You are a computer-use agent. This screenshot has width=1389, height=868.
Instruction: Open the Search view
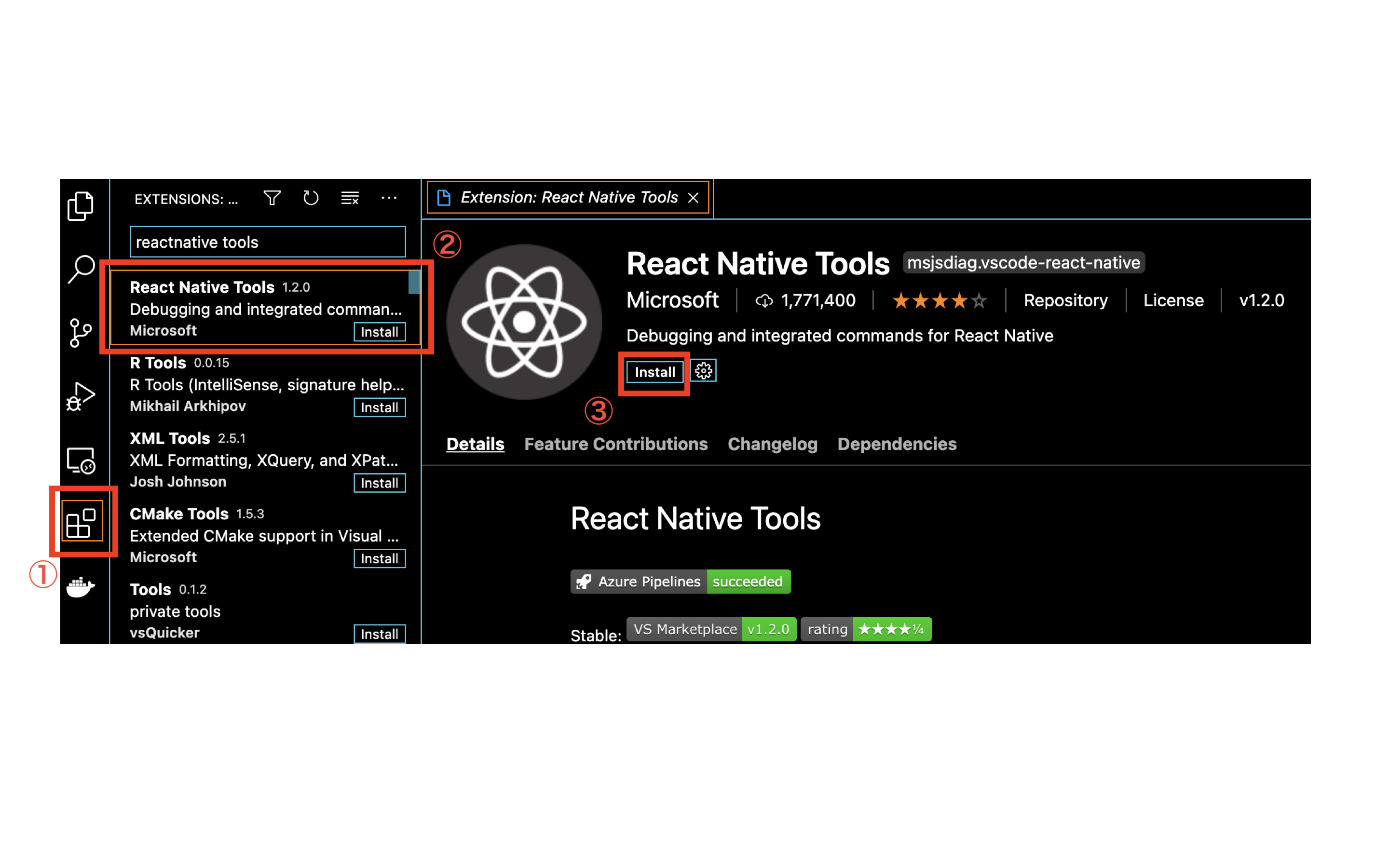81,270
